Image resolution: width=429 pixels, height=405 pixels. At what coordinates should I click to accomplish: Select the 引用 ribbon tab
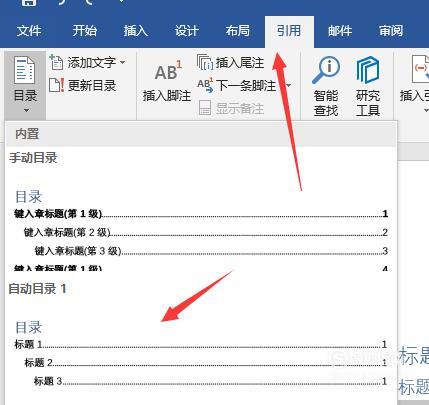tap(289, 31)
